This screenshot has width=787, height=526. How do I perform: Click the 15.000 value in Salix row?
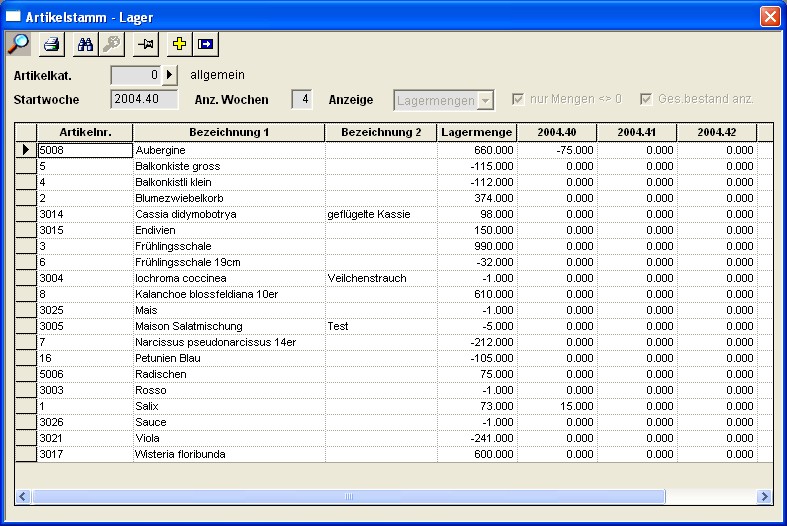point(557,406)
